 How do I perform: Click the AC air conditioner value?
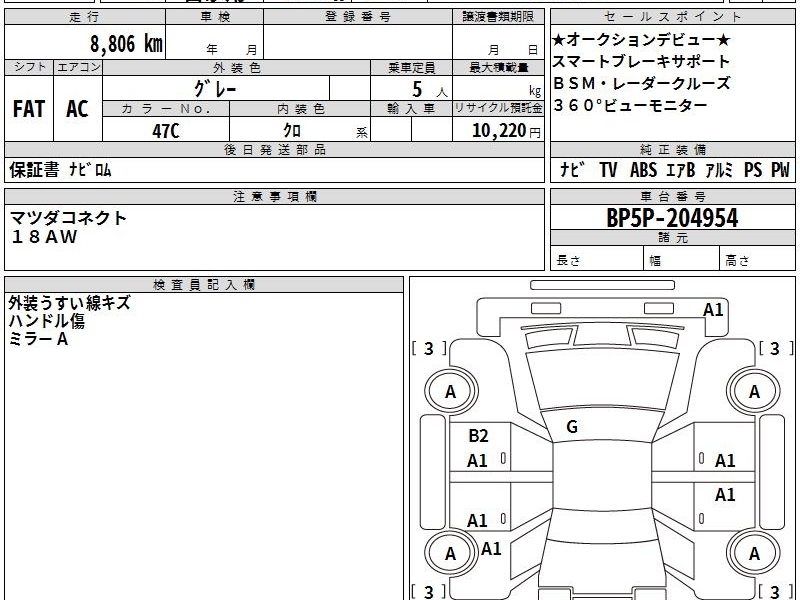(x=78, y=109)
